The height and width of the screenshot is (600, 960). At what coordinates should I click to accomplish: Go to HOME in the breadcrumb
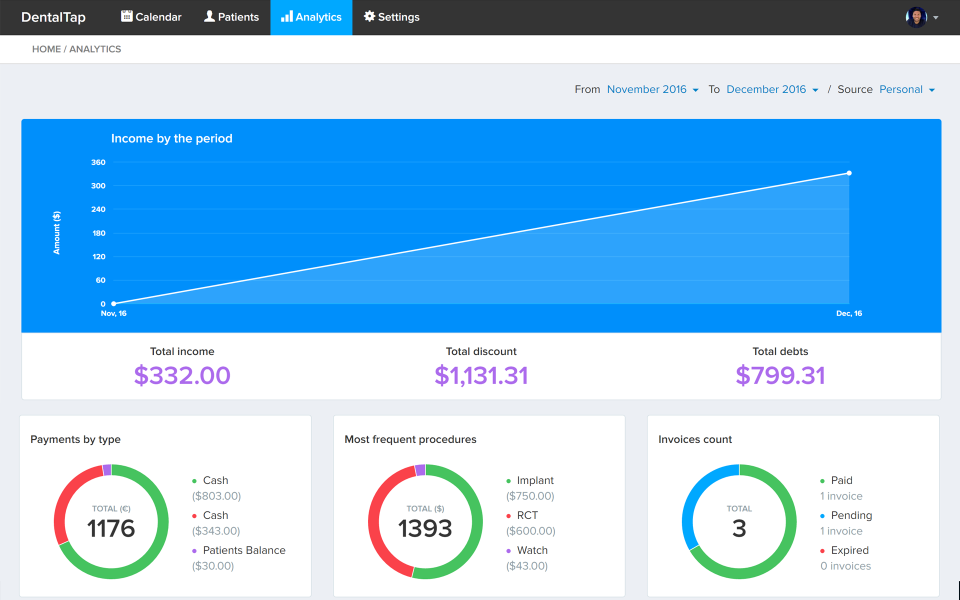point(46,49)
